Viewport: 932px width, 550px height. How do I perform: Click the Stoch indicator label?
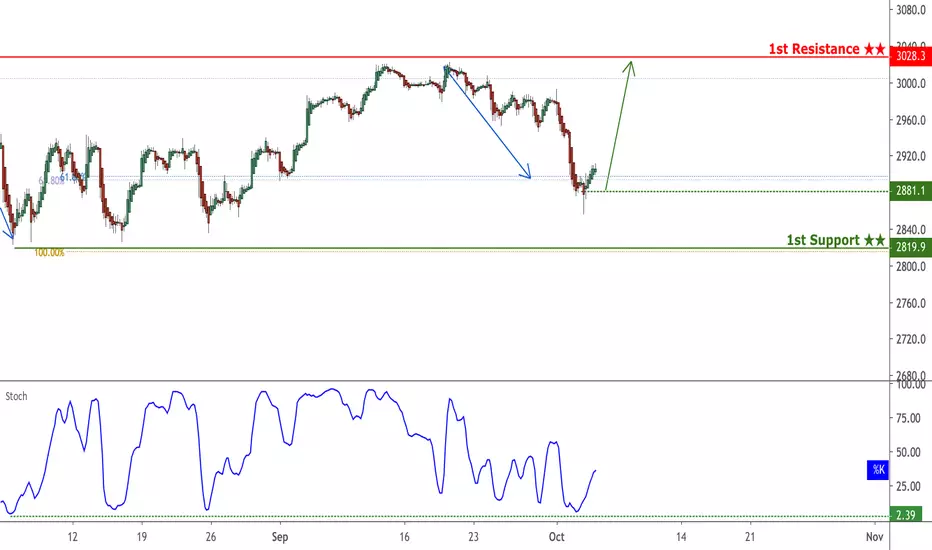click(x=16, y=396)
